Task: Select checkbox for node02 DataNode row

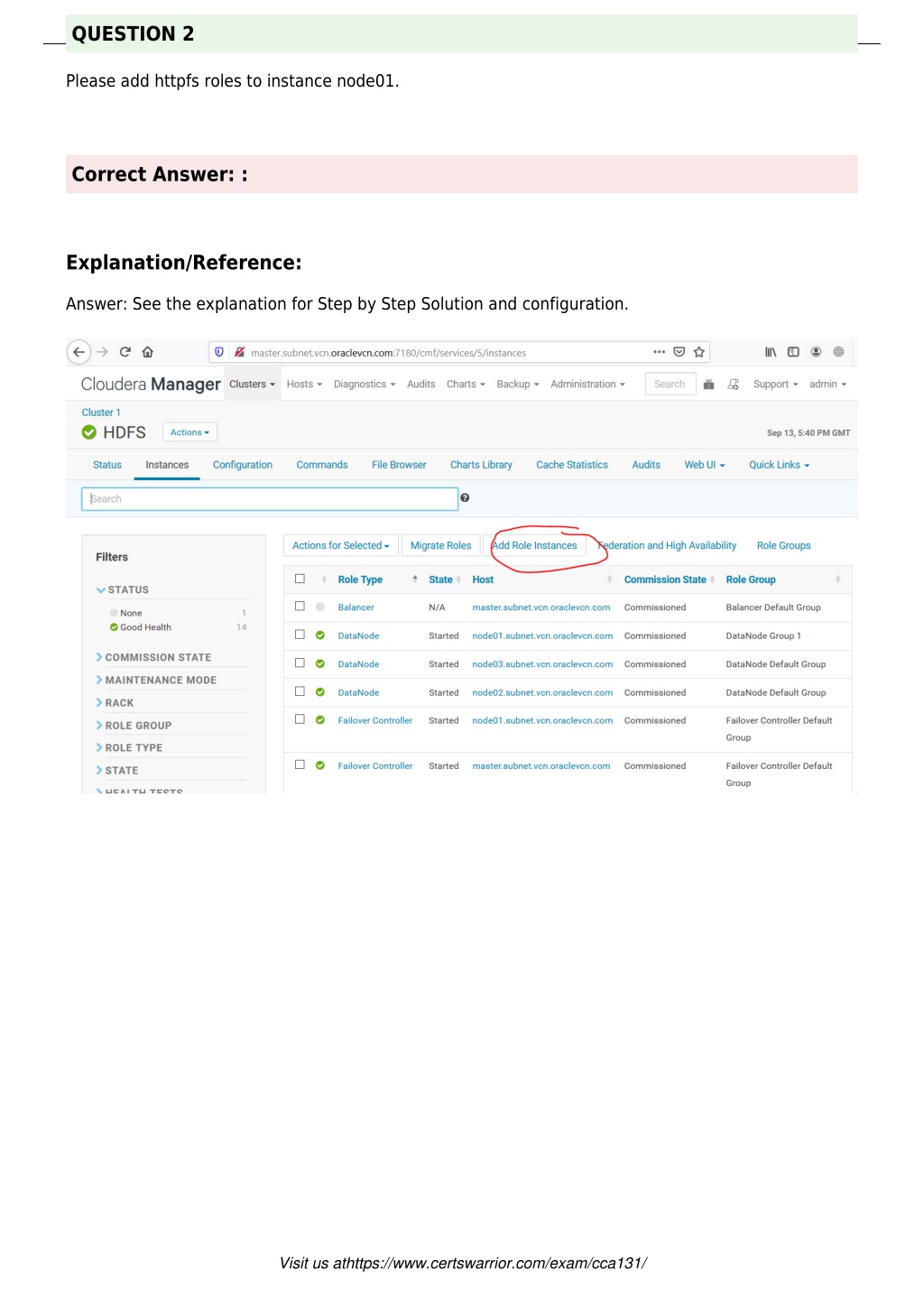Action: click(x=300, y=691)
